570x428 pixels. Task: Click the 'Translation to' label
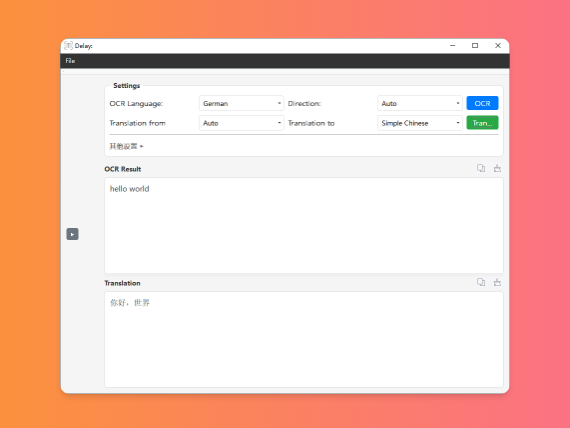[311, 123]
